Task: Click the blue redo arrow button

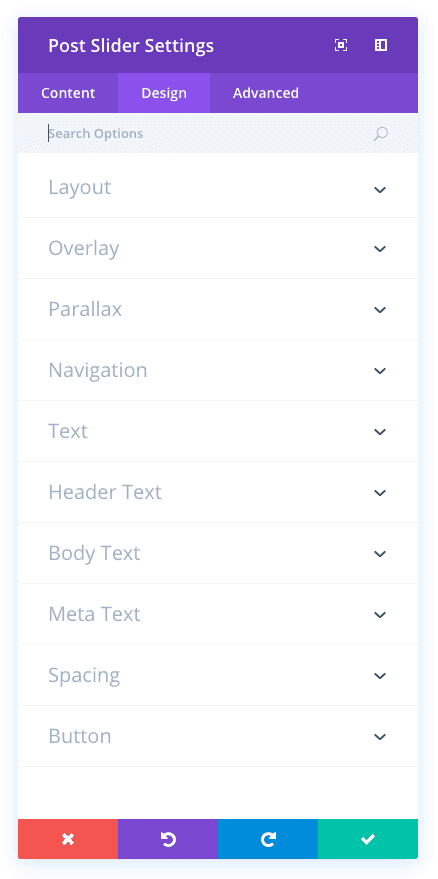Action: (268, 839)
